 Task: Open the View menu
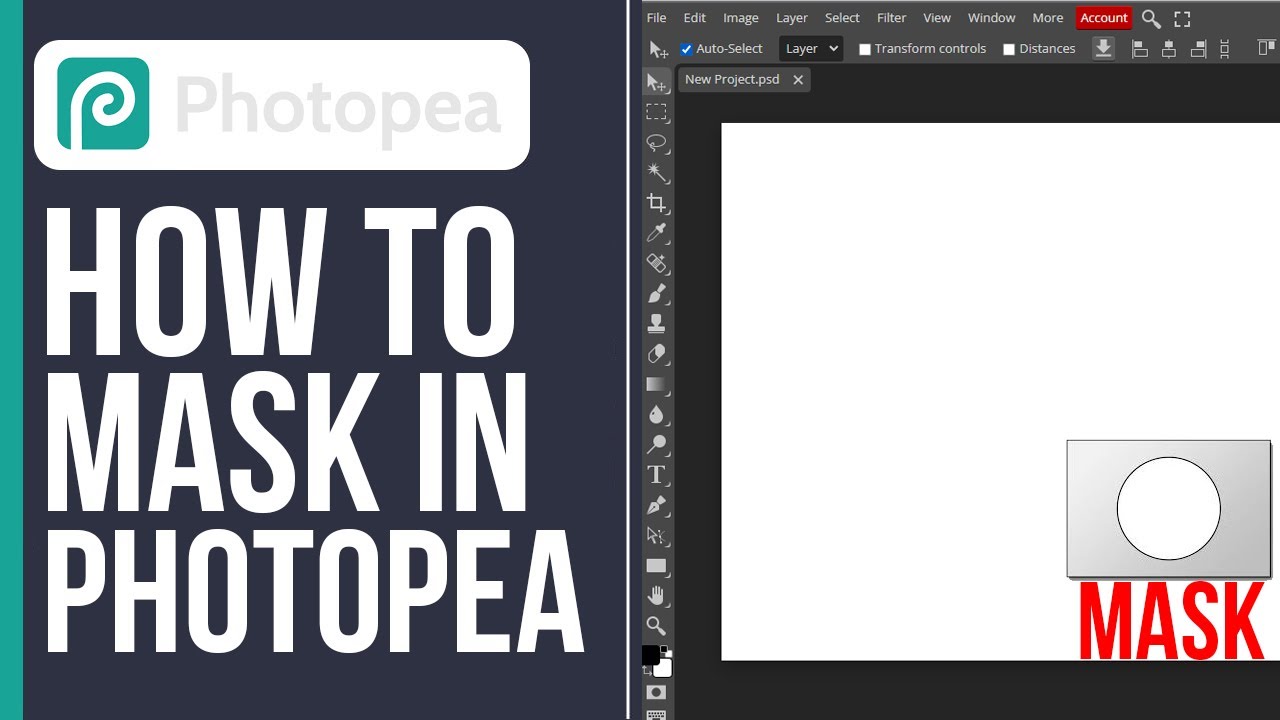pyautogui.click(x=937, y=18)
